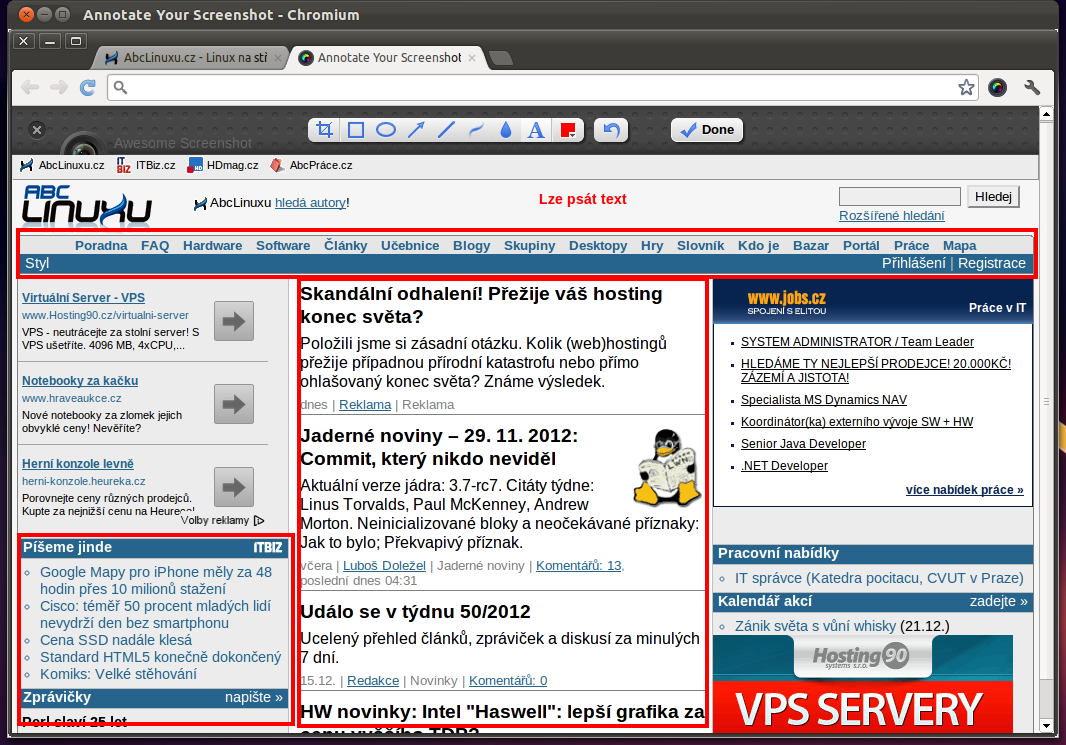The width and height of the screenshot is (1066, 745).
Task: Bookmark this page with the star
Action: pyautogui.click(x=966, y=87)
